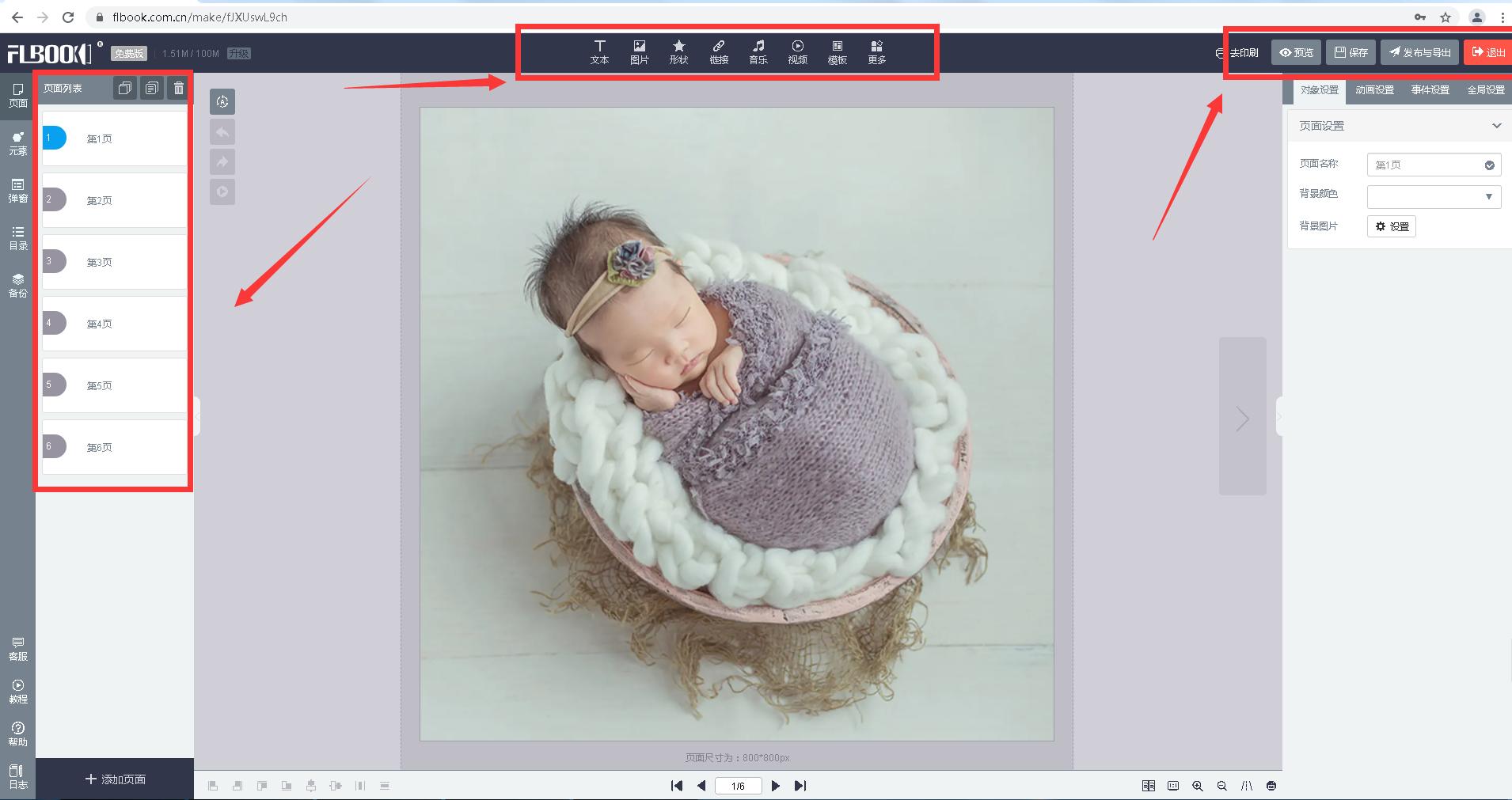Insert a 链接 link element
This screenshot has height=800, width=1512.
click(718, 52)
